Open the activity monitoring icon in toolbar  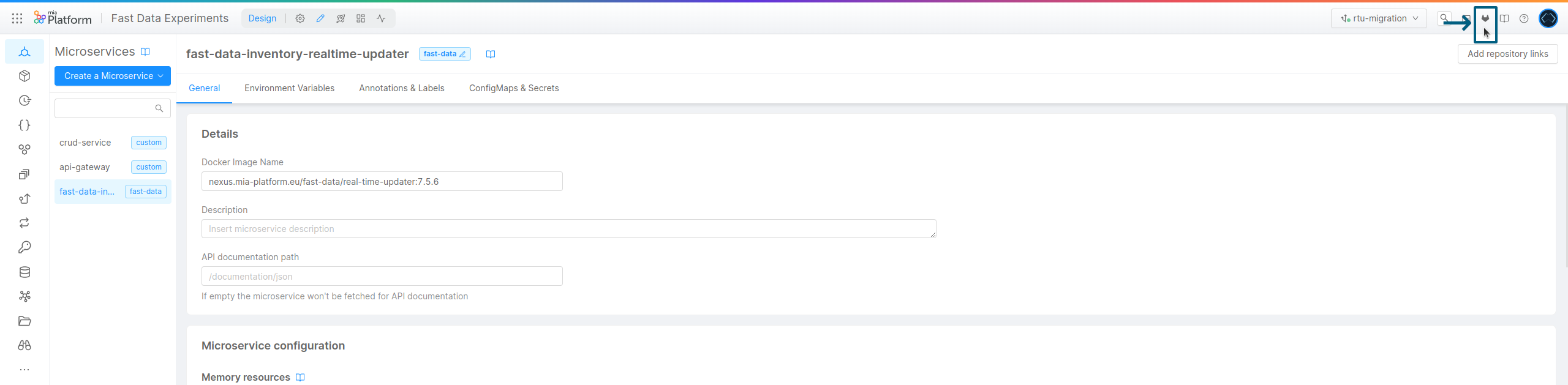(x=382, y=18)
